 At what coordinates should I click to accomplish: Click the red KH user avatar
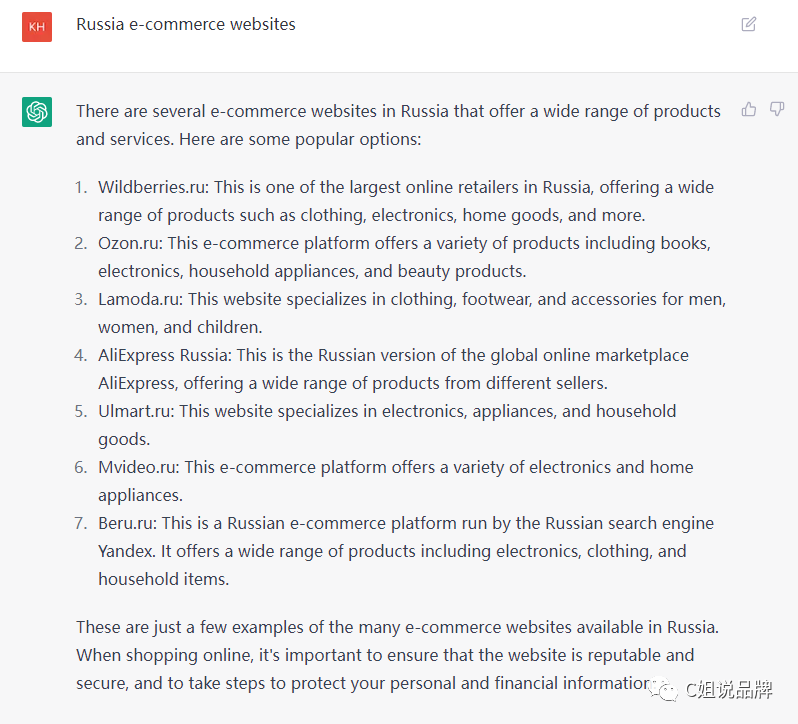coord(37,26)
